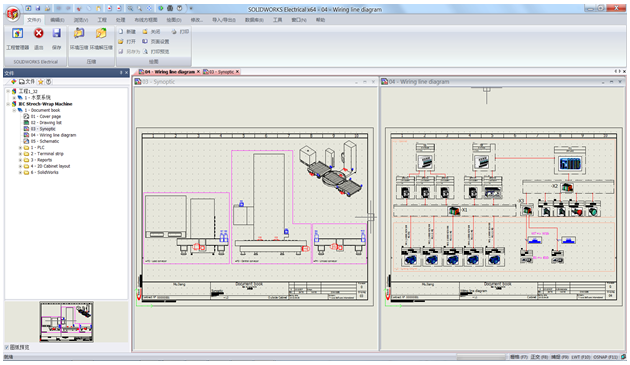Click the SOLIDWORKS Electrical application logo button

point(12,14)
